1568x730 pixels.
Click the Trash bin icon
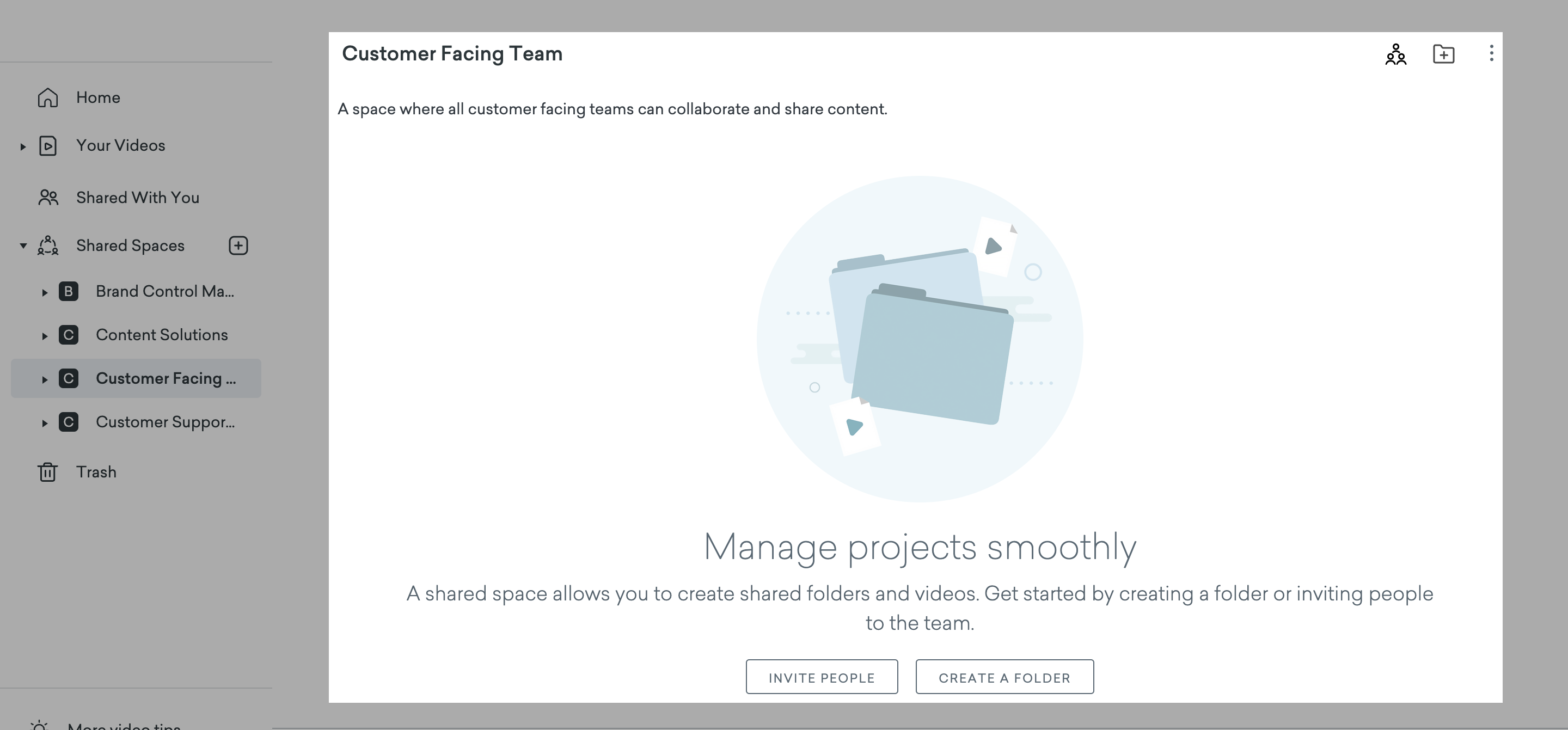coord(47,472)
